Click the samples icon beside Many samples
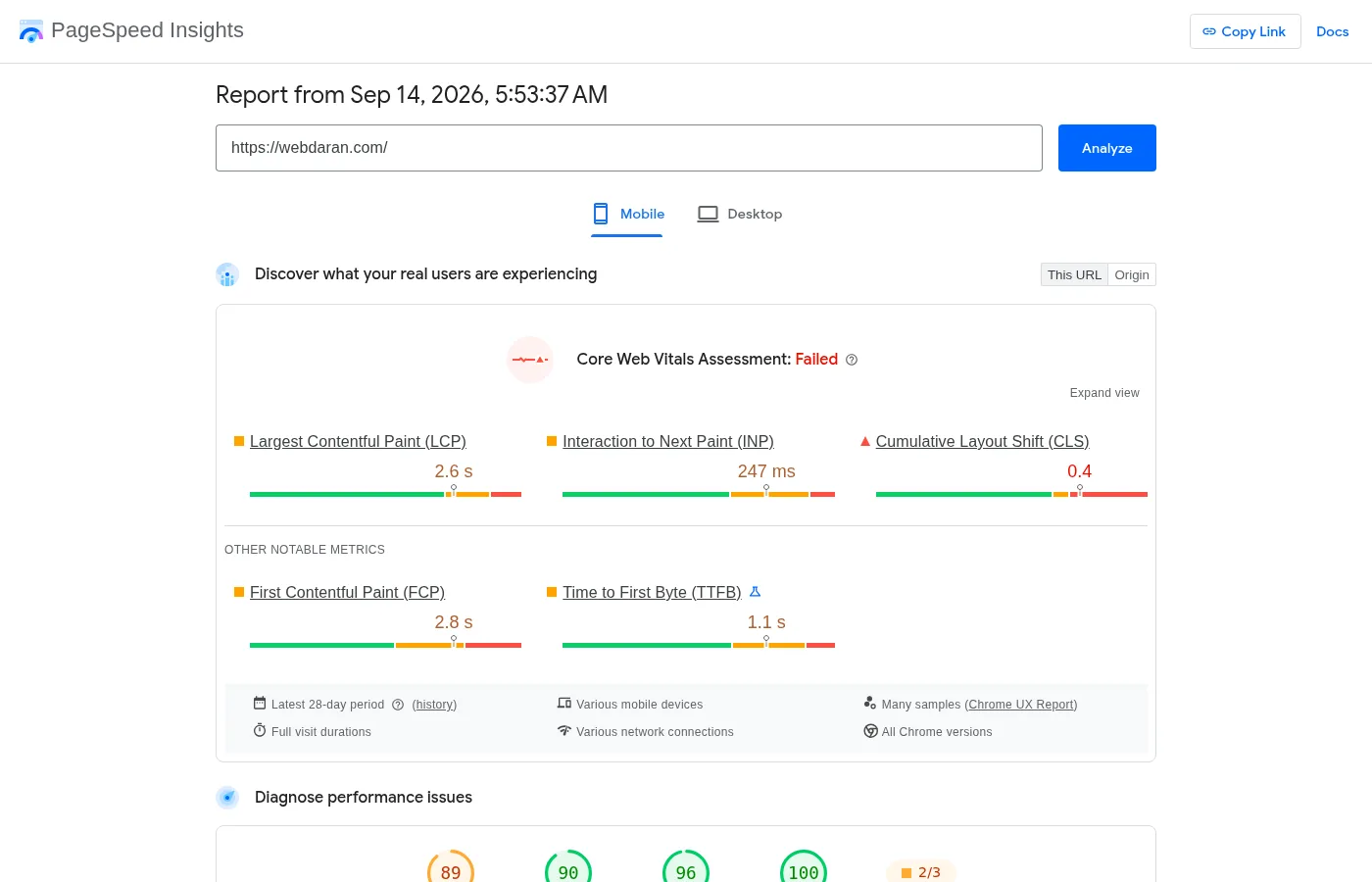The width and height of the screenshot is (1372, 882). point(870,703)
